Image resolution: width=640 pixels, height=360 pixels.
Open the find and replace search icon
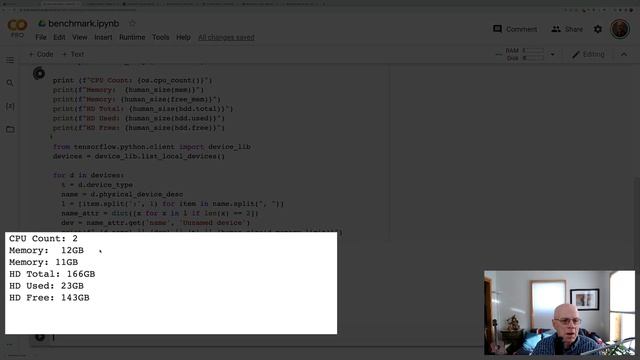[x=10, y=83]
